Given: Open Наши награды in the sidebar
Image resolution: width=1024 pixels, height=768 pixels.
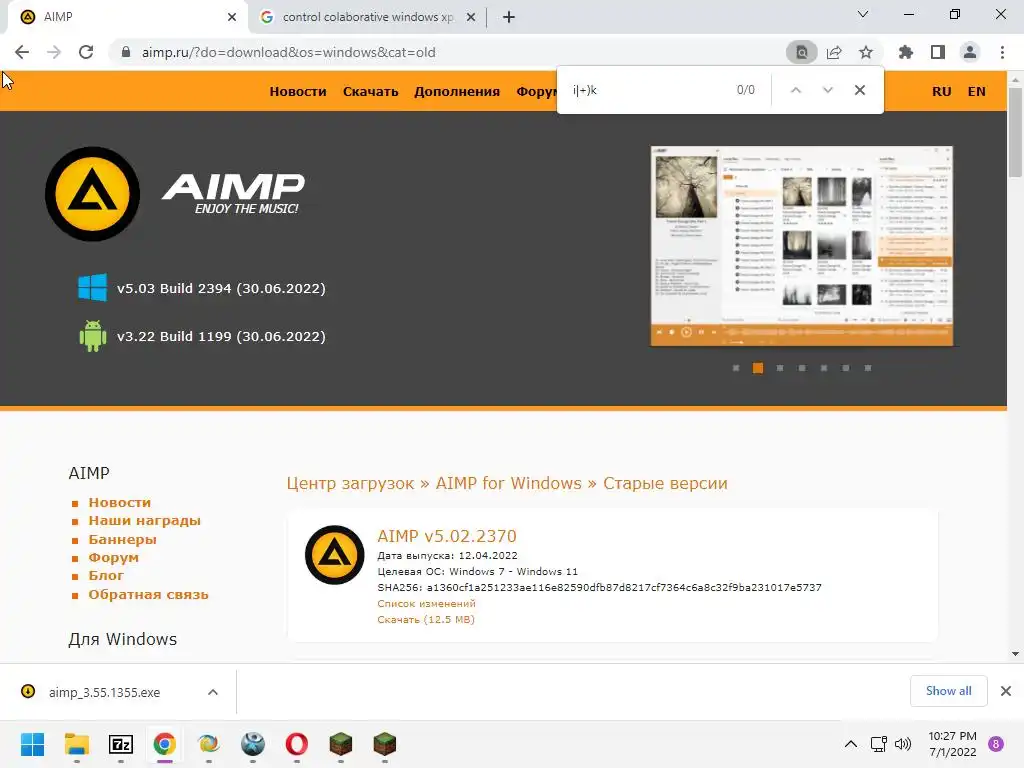Looking at the screenshot, I should [x=144, y=520].
